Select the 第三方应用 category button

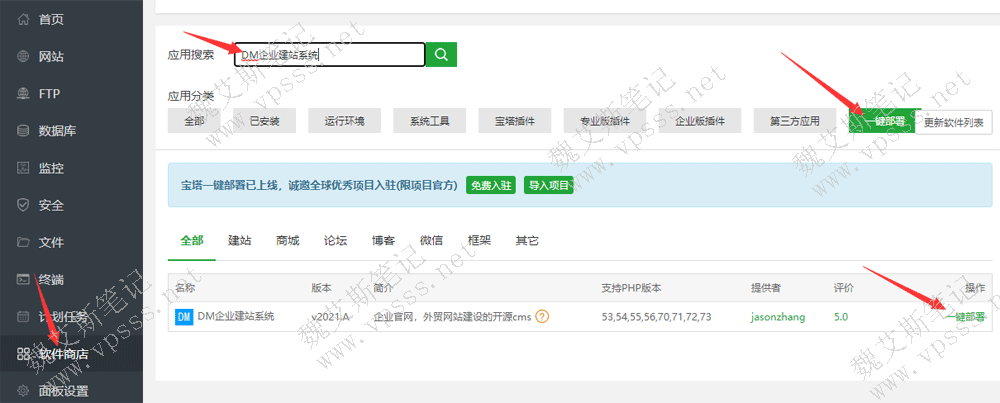tap(795, 121)
